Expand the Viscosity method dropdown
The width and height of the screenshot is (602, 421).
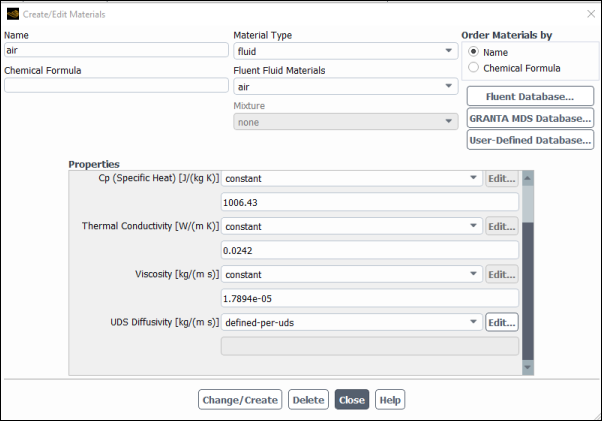350,274
